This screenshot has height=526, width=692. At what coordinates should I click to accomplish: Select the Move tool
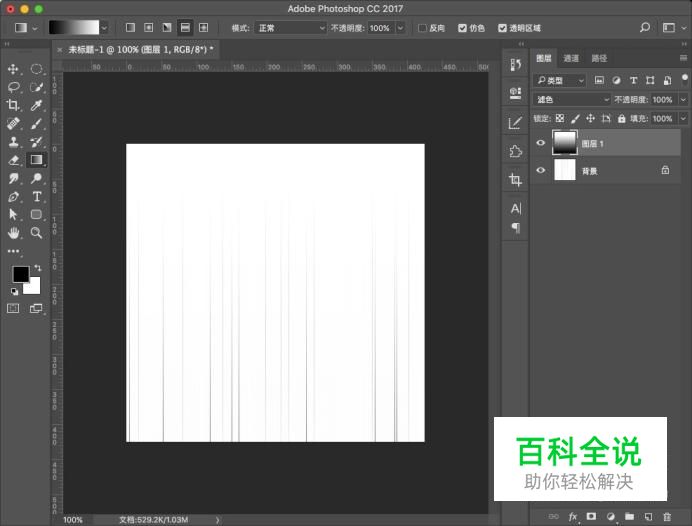[13, 69]
